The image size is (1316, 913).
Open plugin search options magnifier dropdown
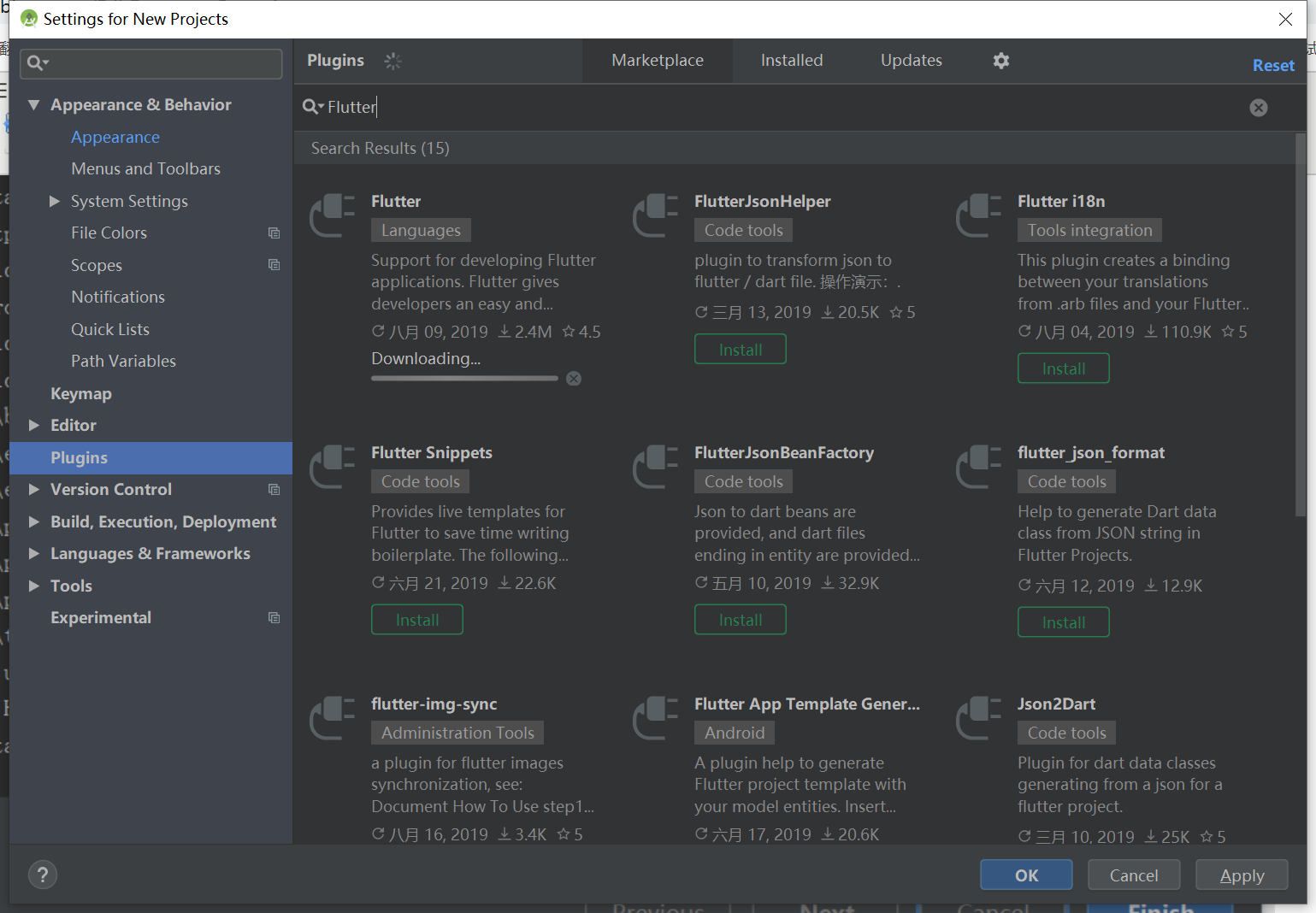tap(313, 107)
